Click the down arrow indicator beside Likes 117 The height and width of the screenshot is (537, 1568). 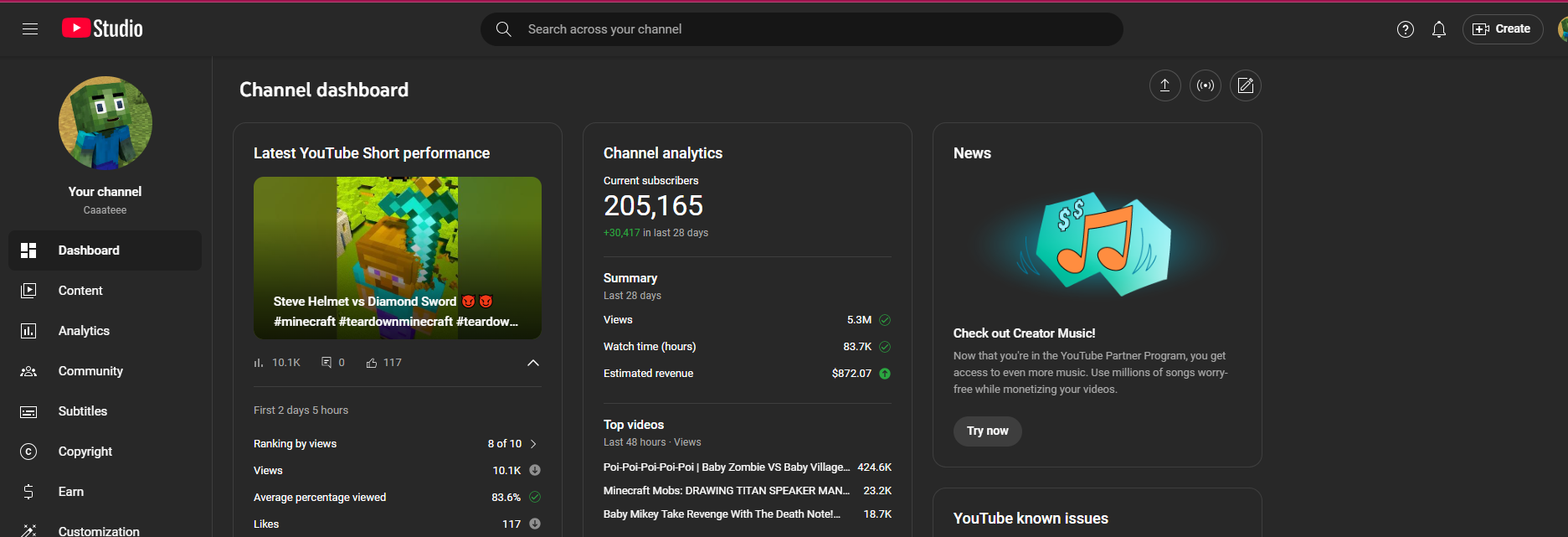[535, 524]
